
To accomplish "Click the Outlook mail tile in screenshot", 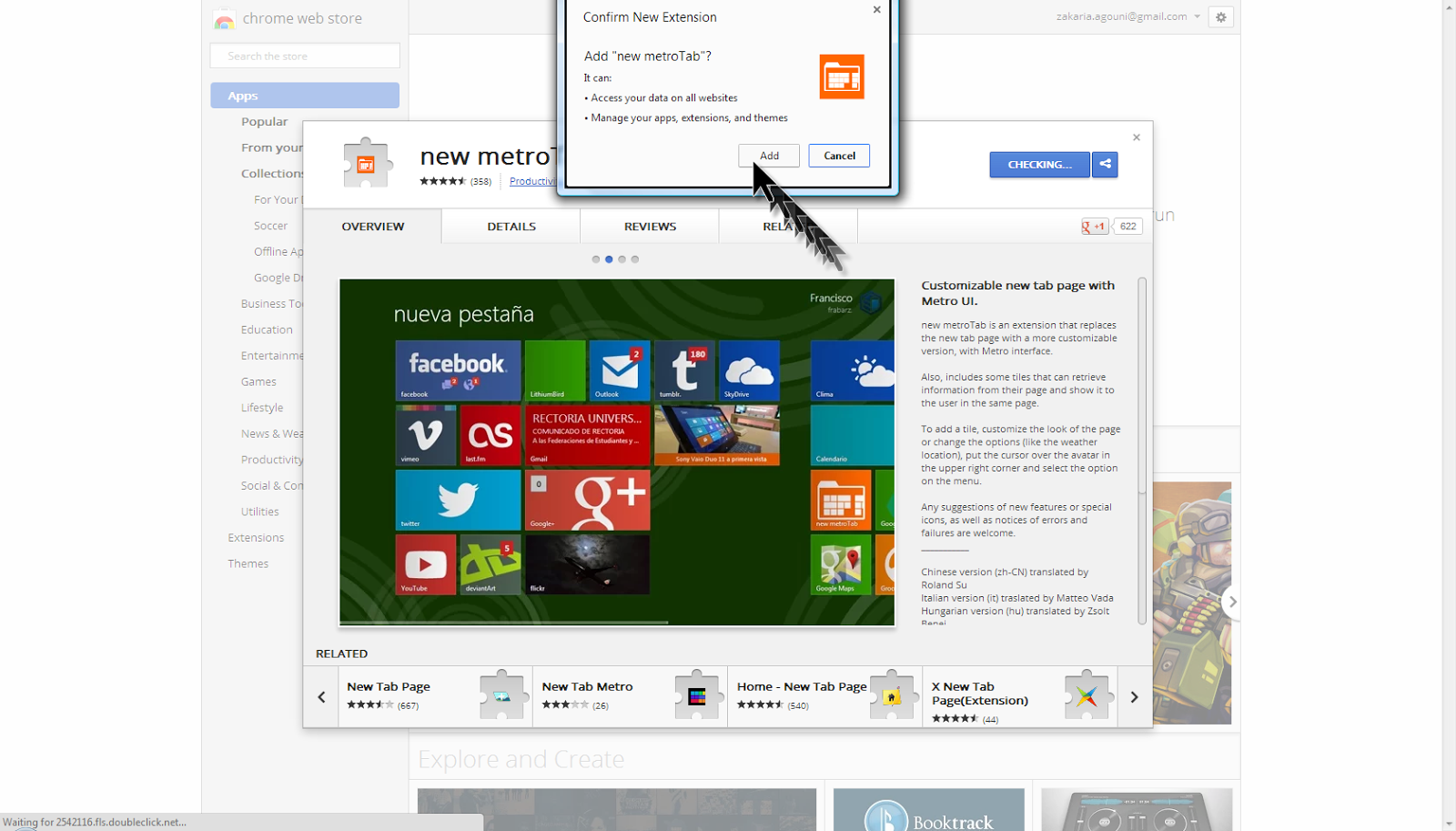I will pos(619,370).
